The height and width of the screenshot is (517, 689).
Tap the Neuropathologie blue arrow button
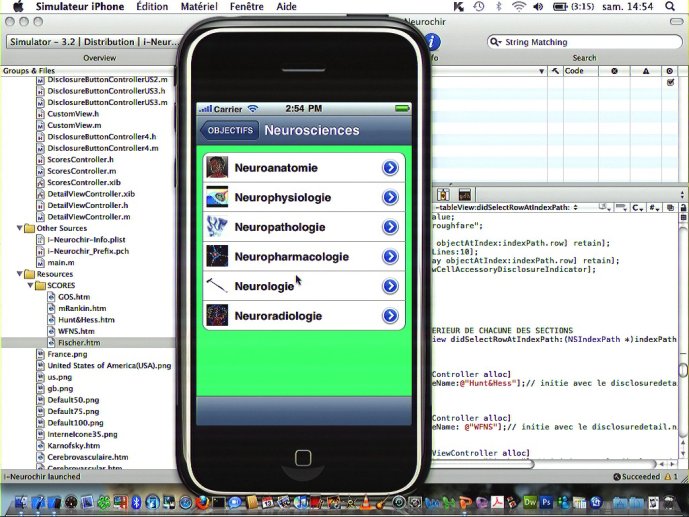pyautogui.click(x=390, y=227)
